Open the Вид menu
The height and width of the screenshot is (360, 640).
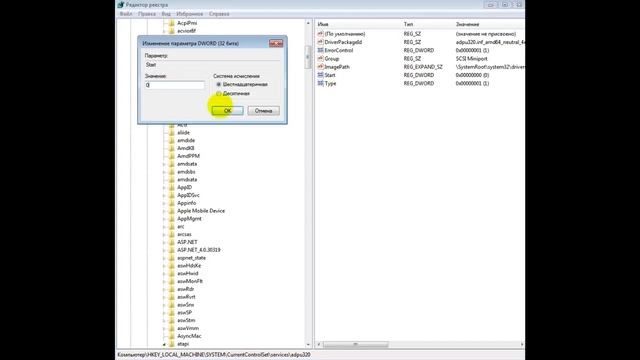pos(166,14)
